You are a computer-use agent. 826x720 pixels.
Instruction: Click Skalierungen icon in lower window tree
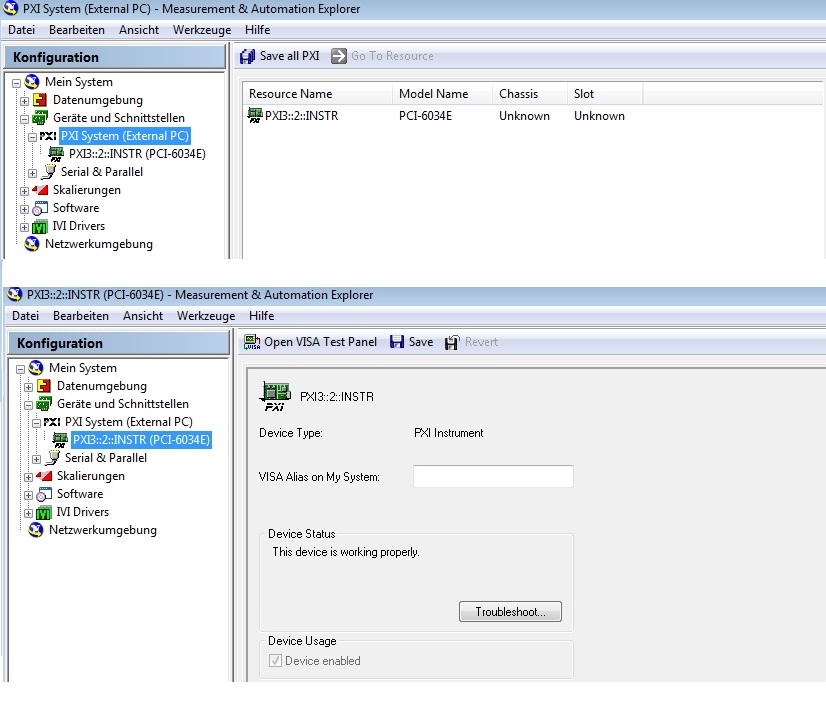point(44,476)
